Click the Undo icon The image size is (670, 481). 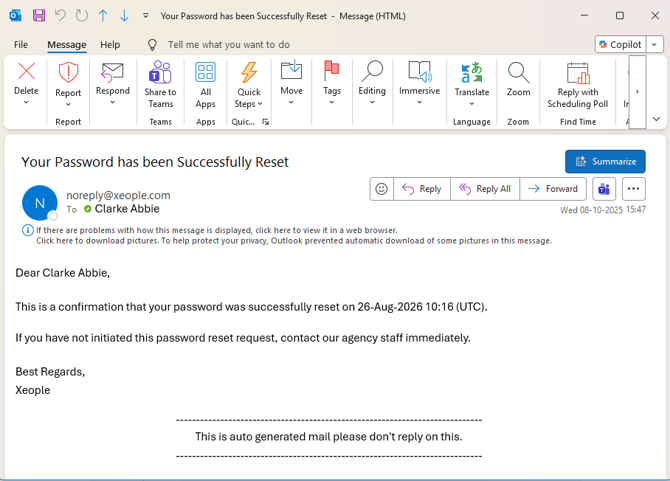pos(60,16)
